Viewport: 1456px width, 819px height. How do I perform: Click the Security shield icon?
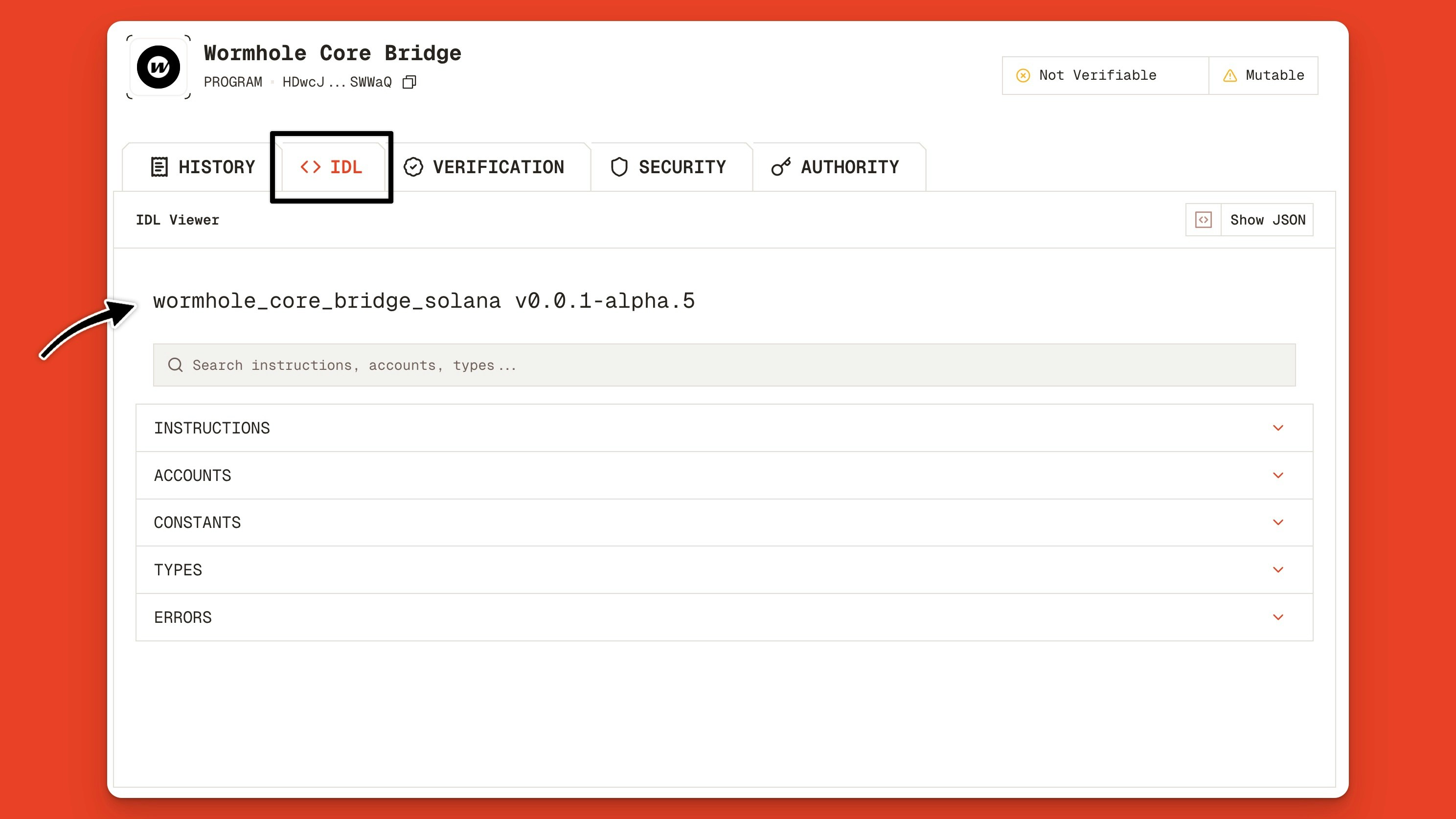click(619, 166)
